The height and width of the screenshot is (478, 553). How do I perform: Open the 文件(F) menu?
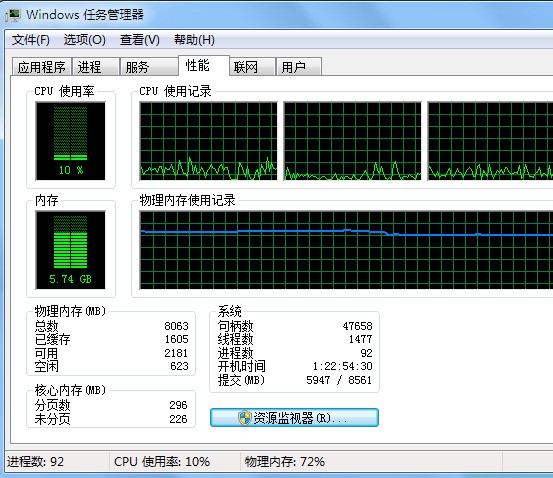click(x=31, y=40)
